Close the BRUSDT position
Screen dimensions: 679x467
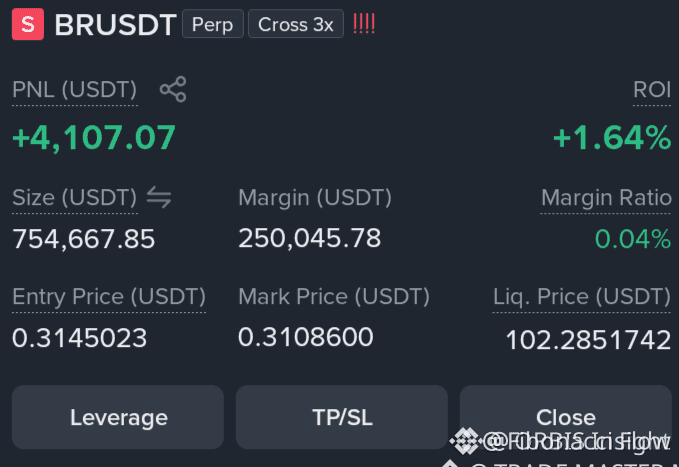click(566, 417)
